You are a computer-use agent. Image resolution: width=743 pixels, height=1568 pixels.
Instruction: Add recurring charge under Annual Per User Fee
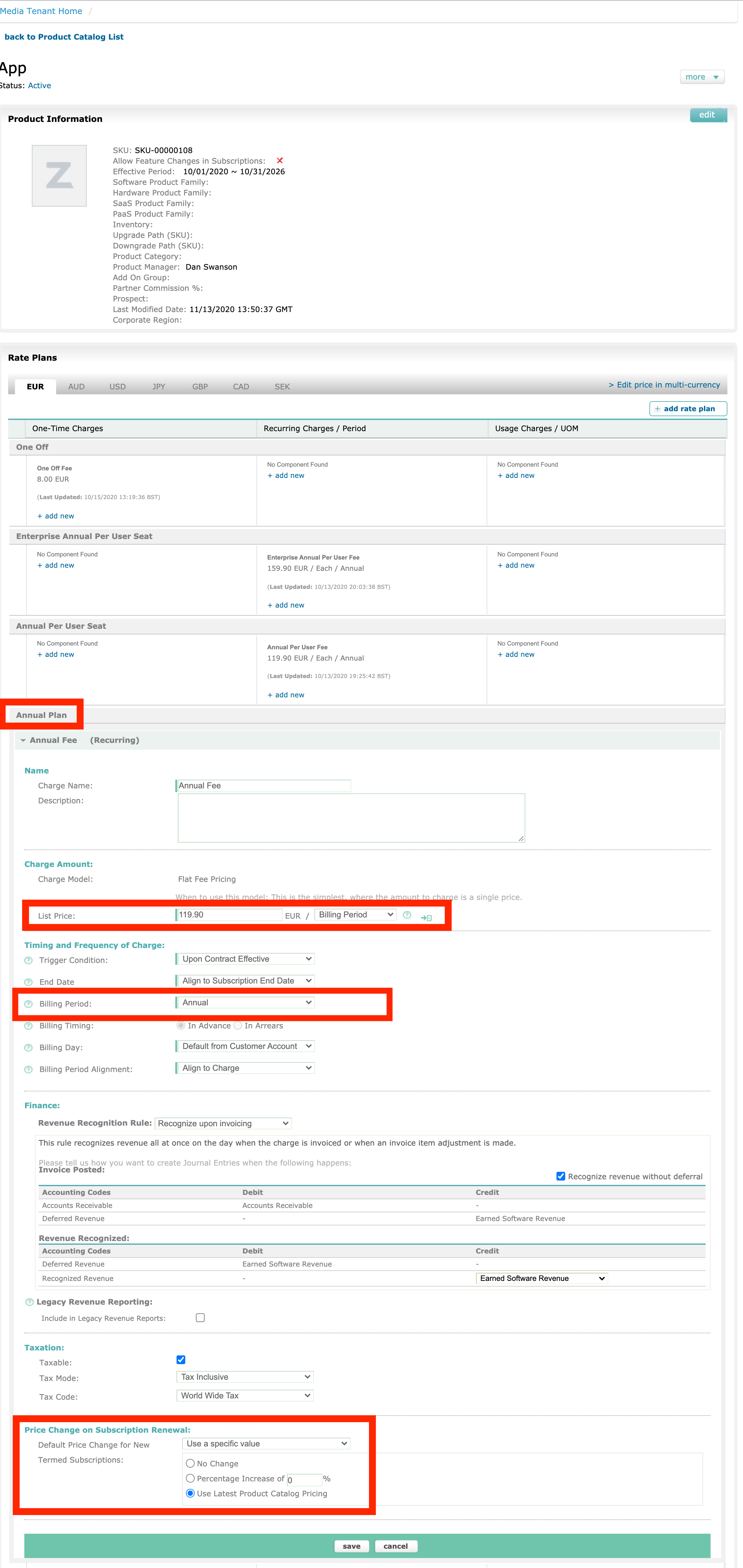pyautogui.click(x=286, y=695)
